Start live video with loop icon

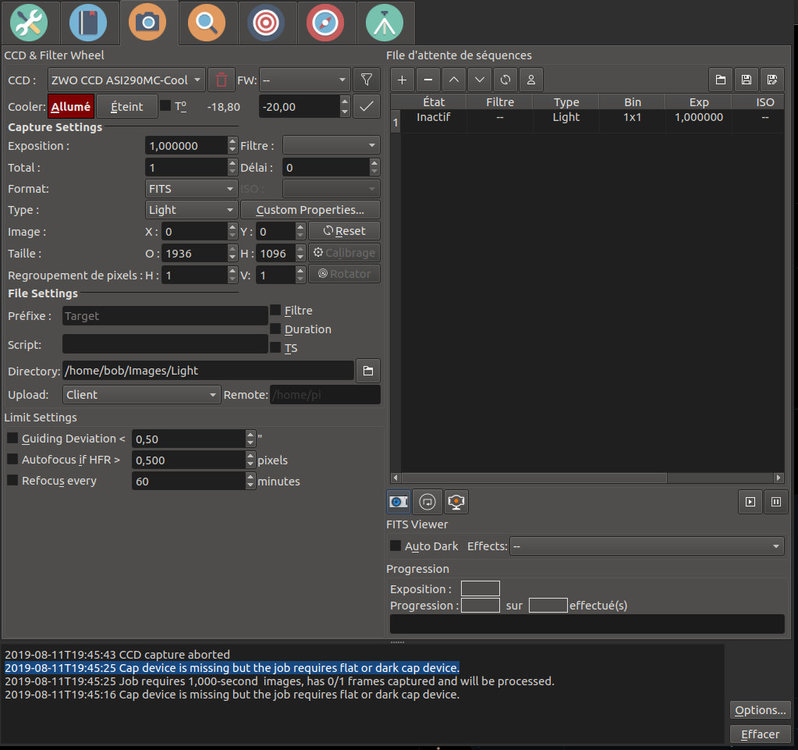pos(428,502)
